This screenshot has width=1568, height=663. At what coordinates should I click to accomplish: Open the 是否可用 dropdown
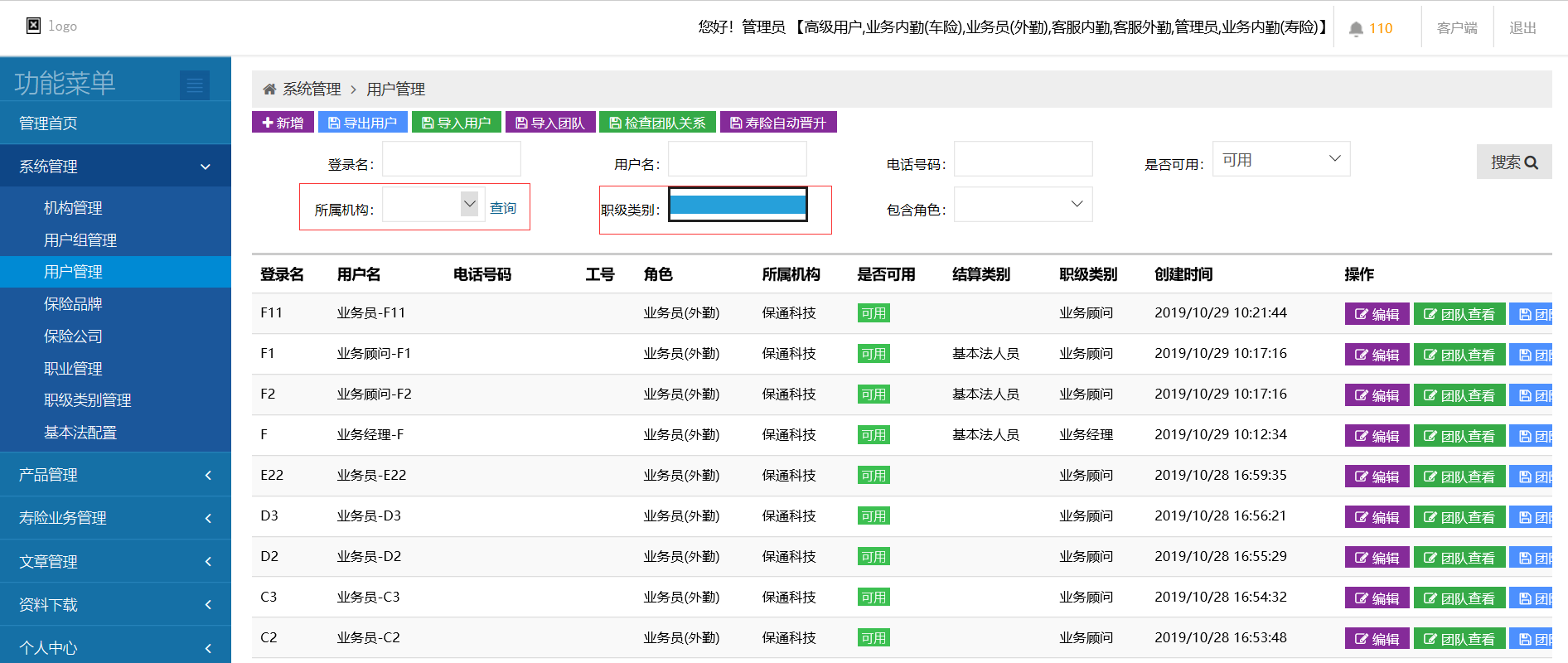point(1280,159)
